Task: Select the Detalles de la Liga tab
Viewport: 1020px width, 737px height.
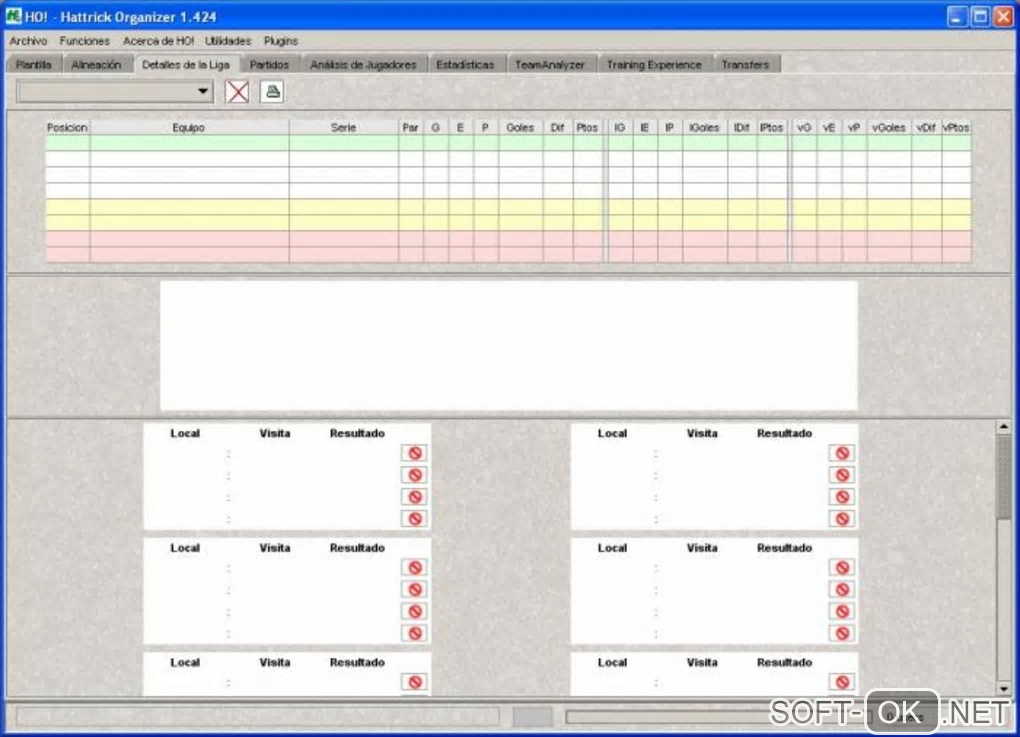Action: coord(185,64)
